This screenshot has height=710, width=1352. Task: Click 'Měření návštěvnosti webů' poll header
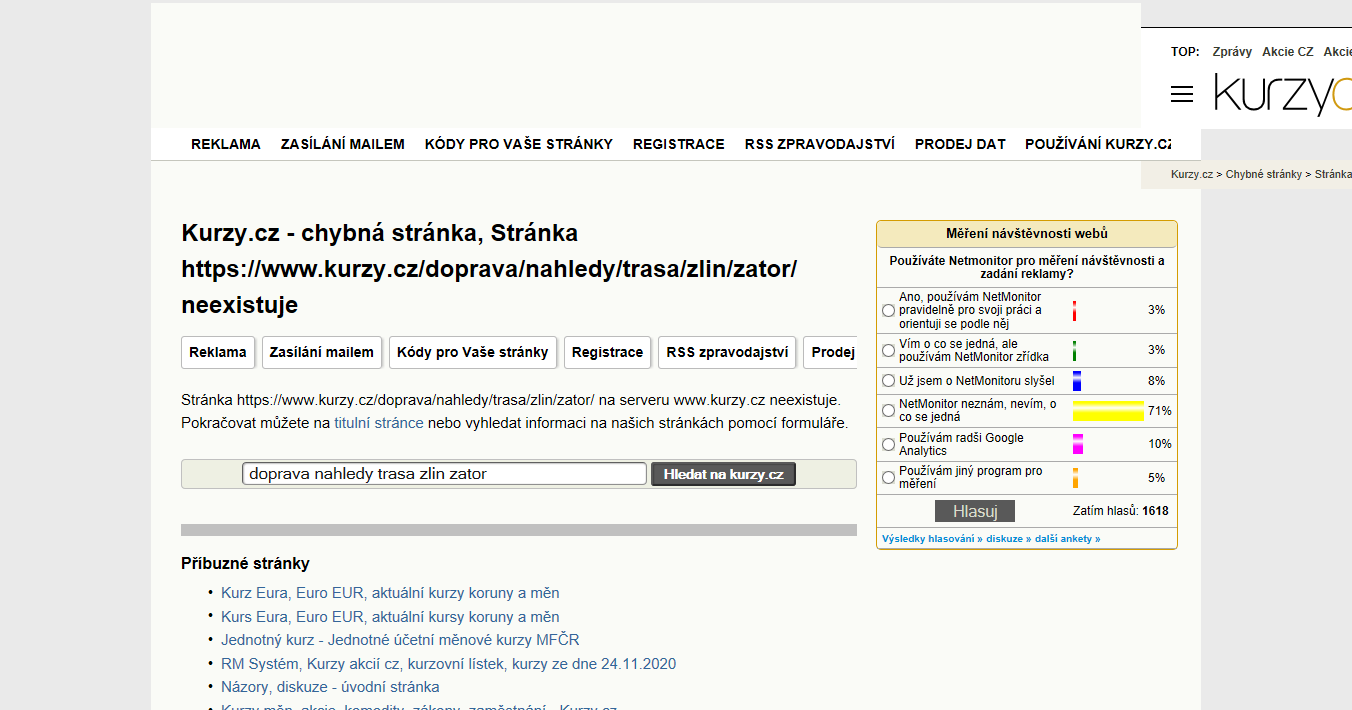tap(1027, 234)
